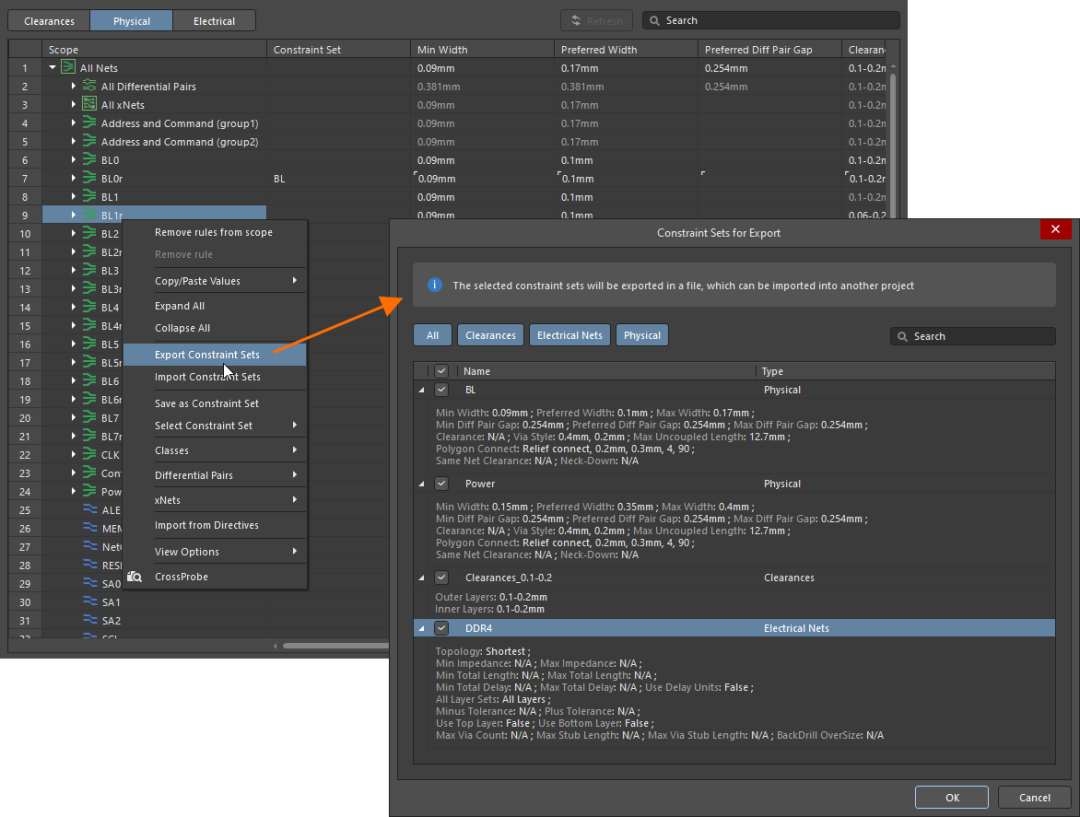
Task: Choose Remove rules from scope
Action: coord(215,232)
